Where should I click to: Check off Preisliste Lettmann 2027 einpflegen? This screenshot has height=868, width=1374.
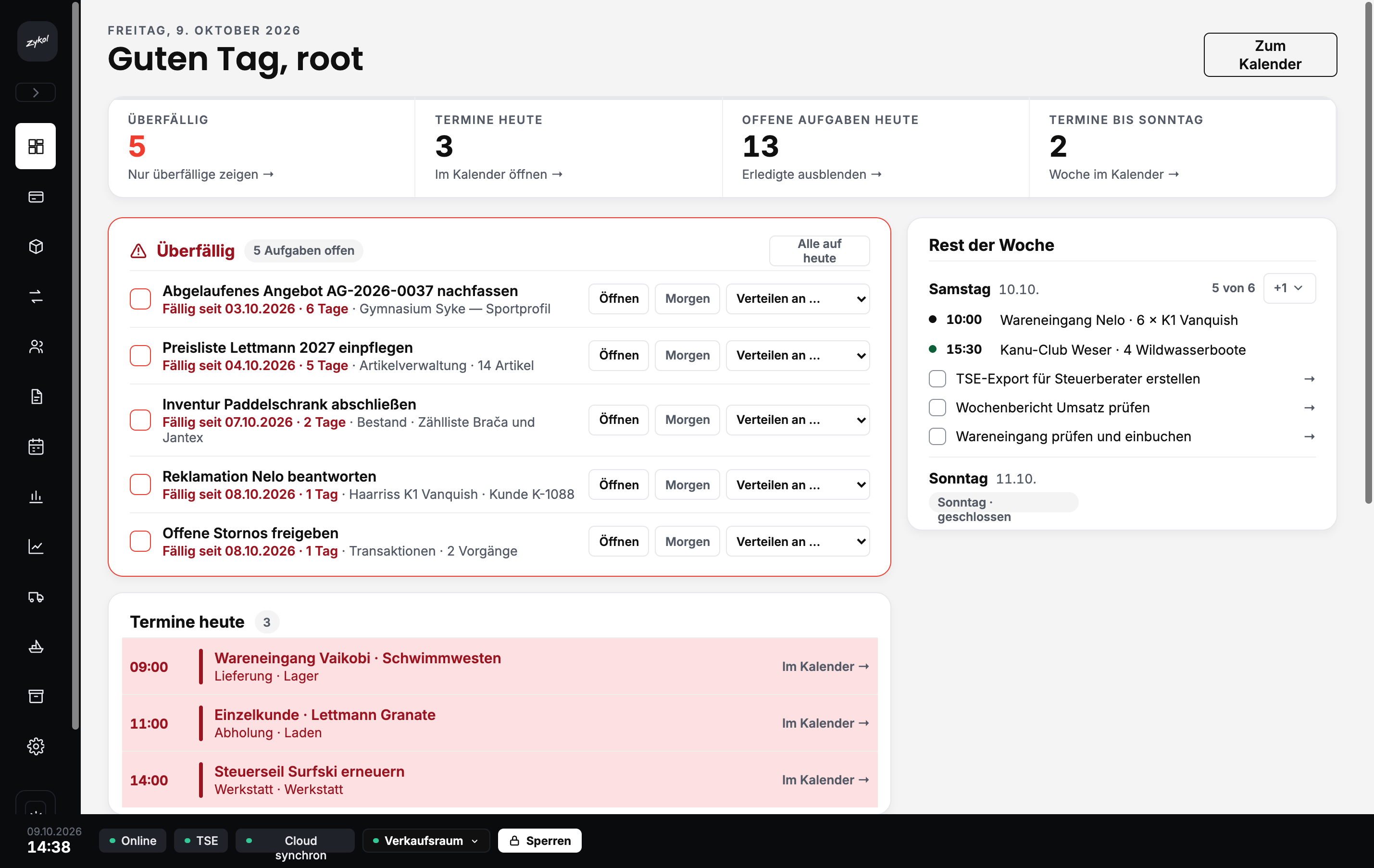pos(140,355)
